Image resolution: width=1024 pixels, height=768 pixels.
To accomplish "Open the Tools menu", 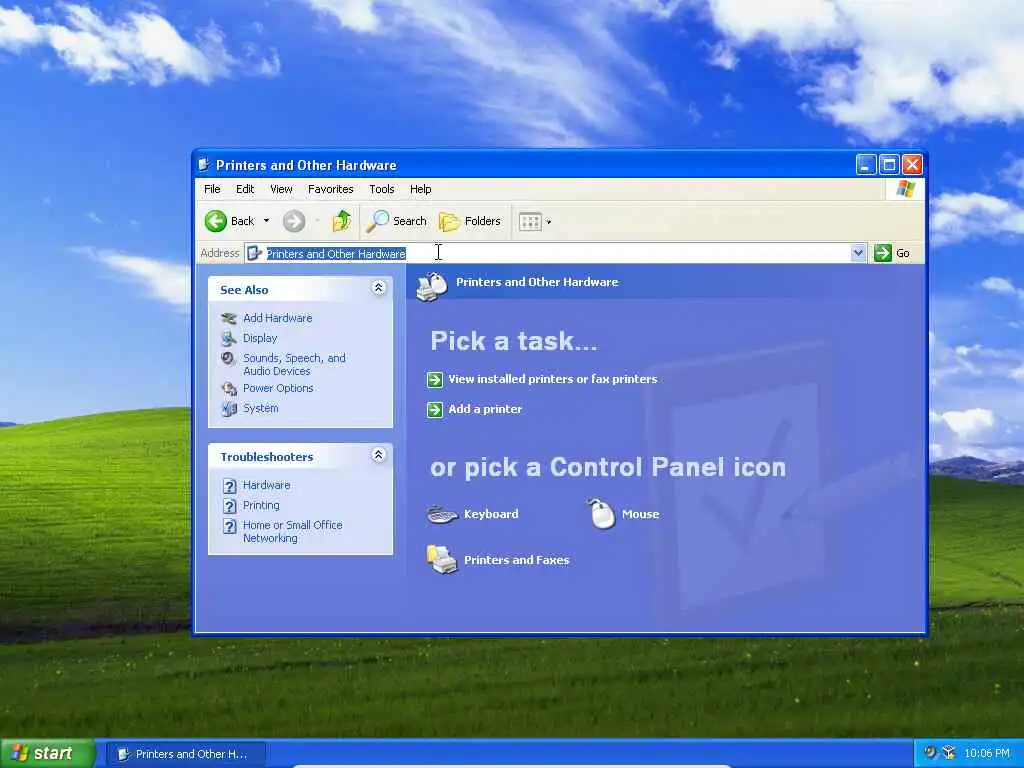I will point(381,189).
